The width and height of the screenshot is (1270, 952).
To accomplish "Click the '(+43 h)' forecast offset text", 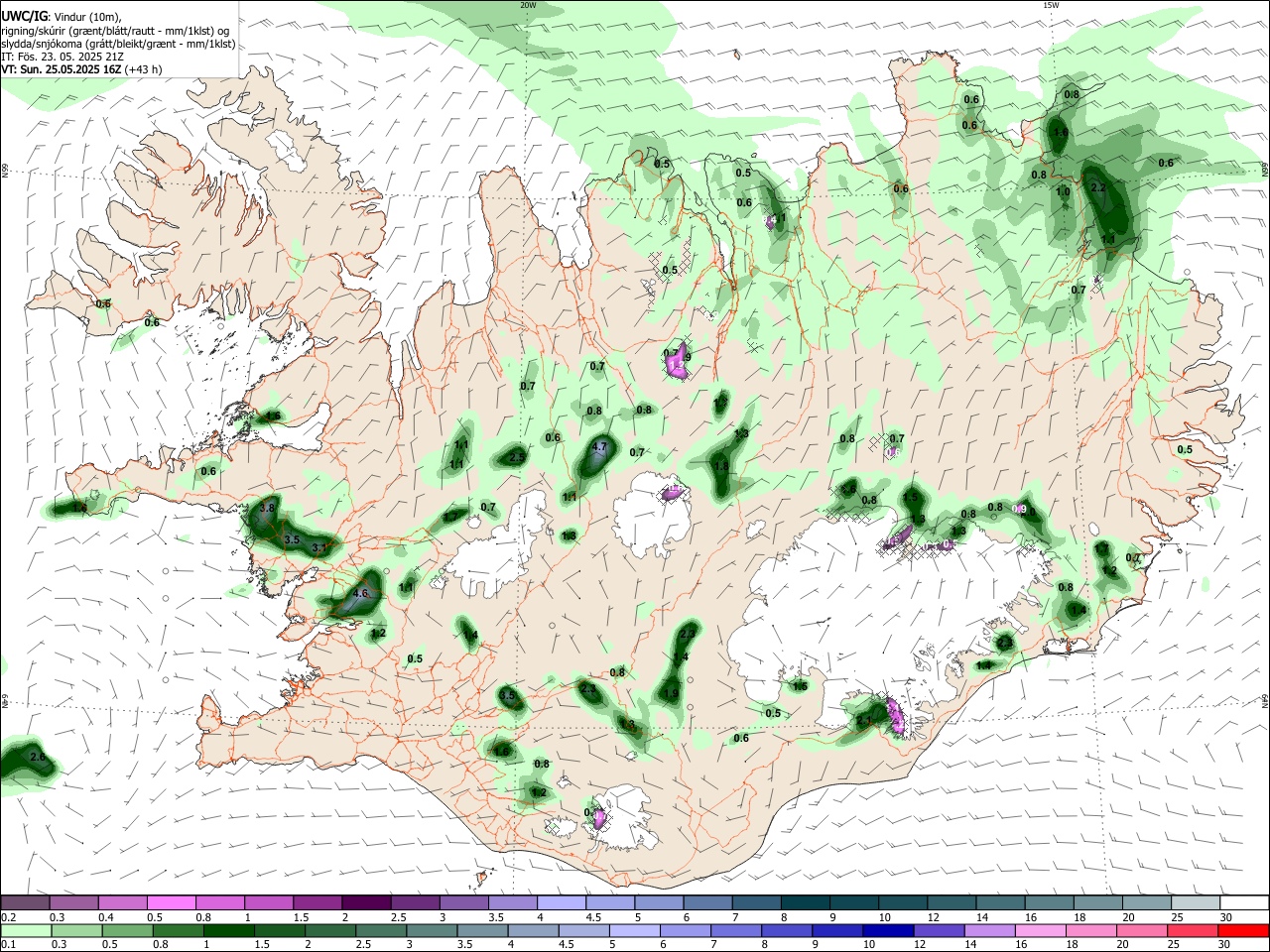I will tap(144, 69).
